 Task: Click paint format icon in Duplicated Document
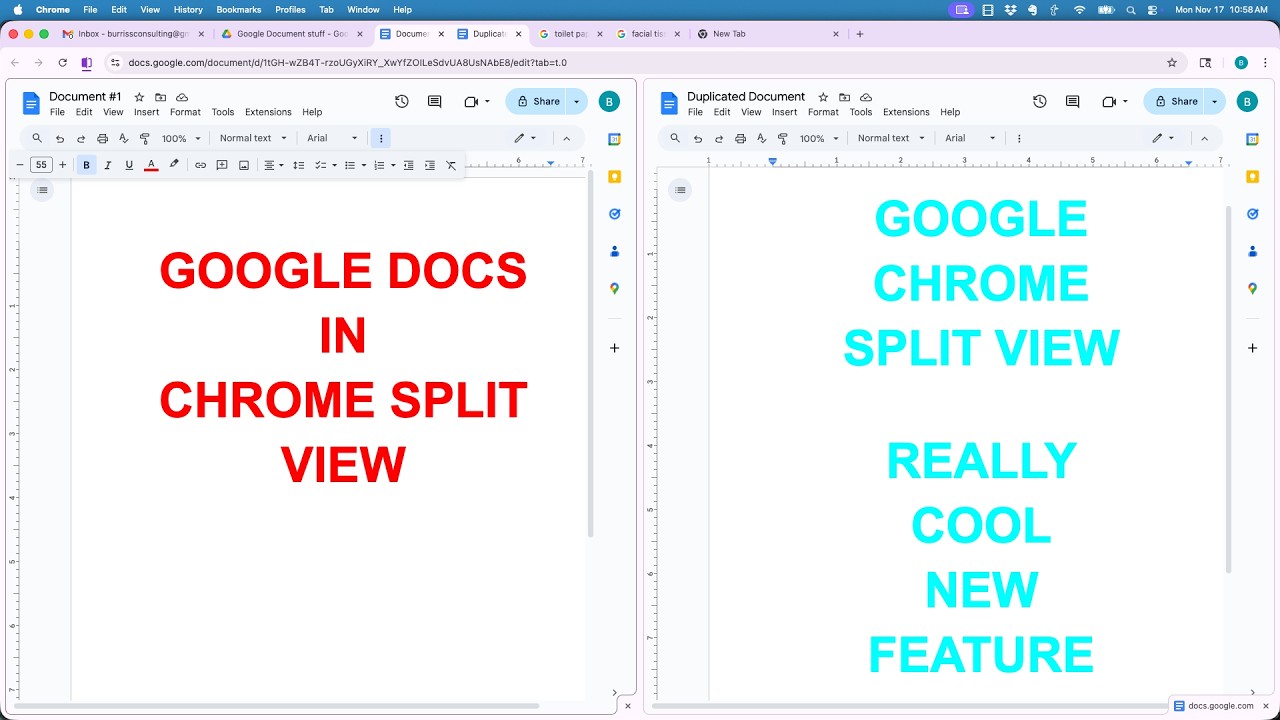783,138
